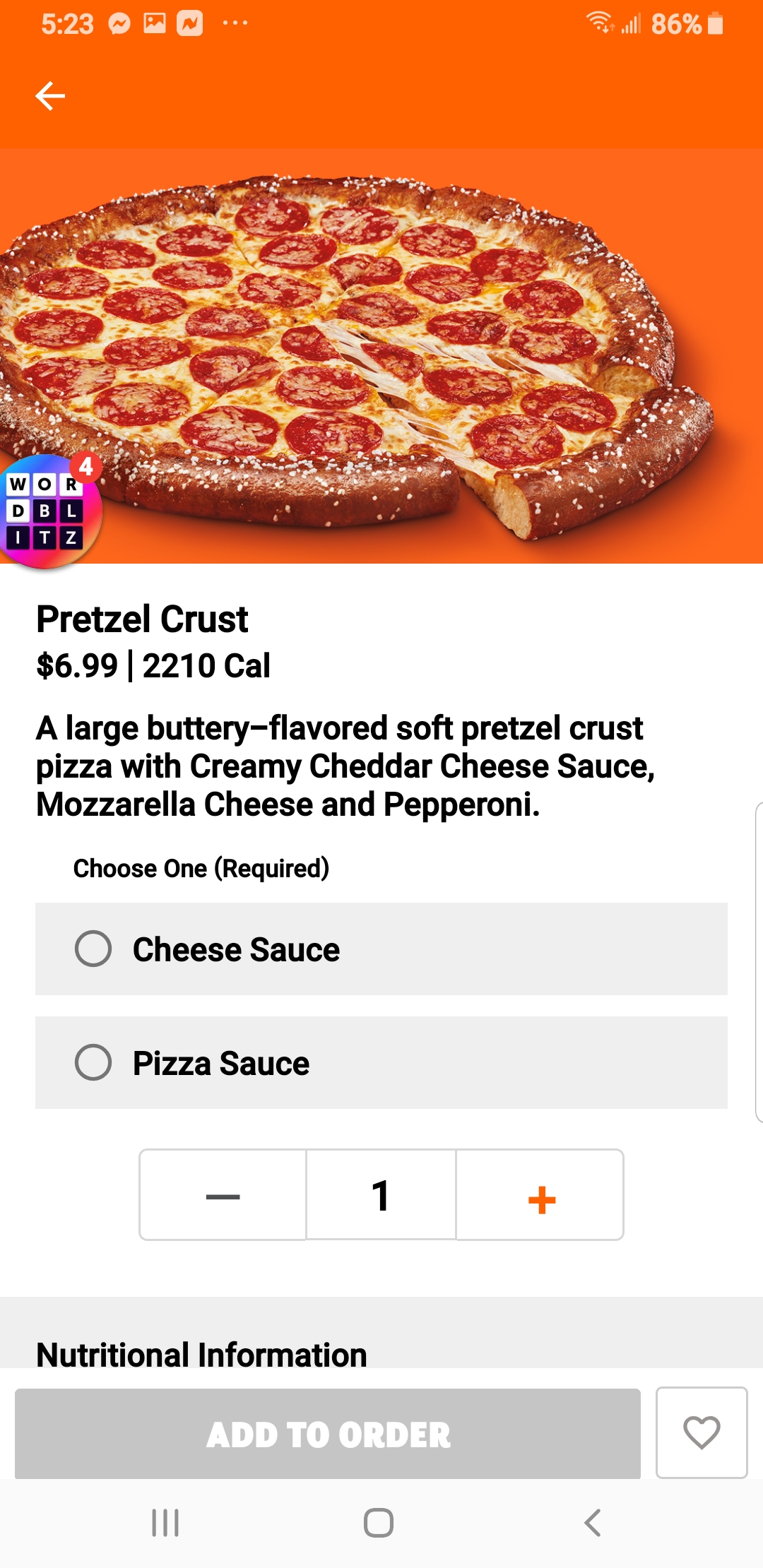The width and height of the screenshot is (763, 1568).
Task: Grab the scrollbar handle on right edge
Action: pos(759,962)
